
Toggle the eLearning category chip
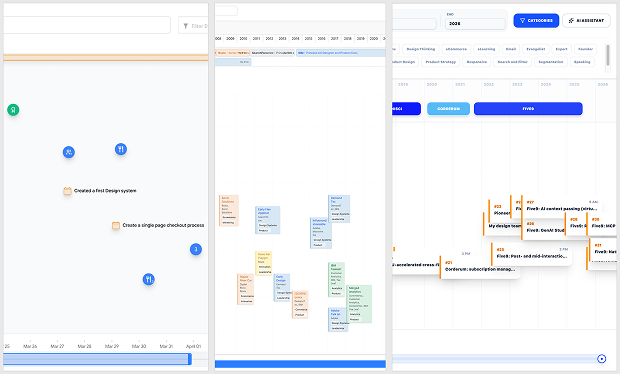coord(486,49)
